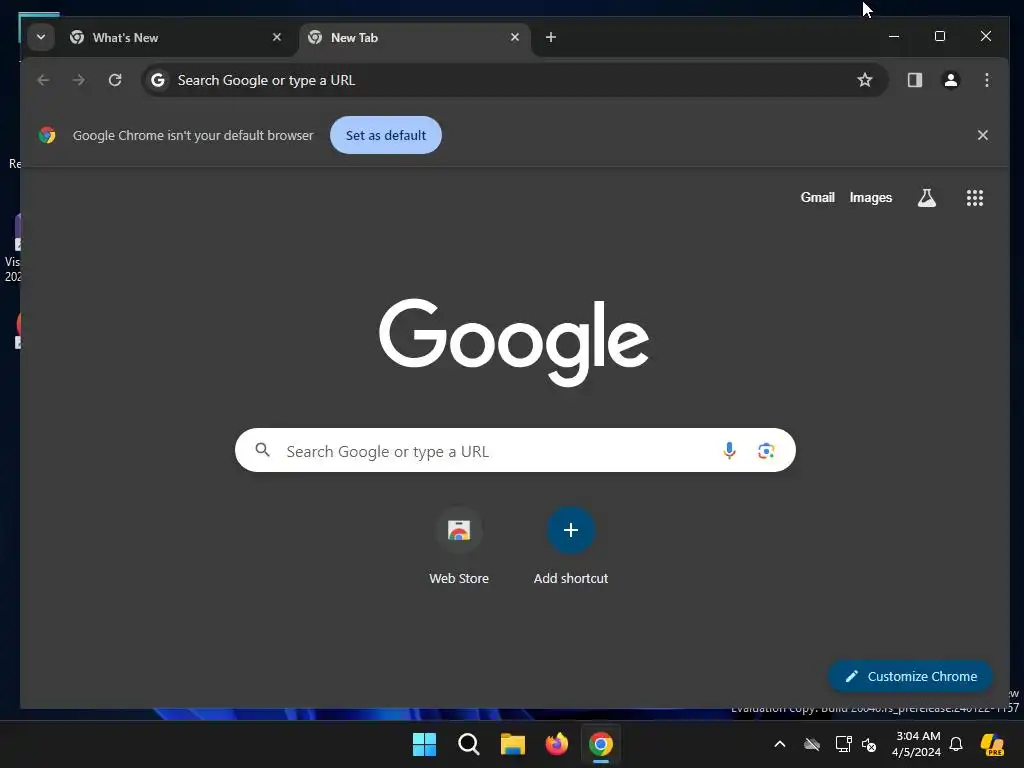Viewport: 1024px width, 768px height.
Task: Maximize the Chrome window
Action: 940,37
